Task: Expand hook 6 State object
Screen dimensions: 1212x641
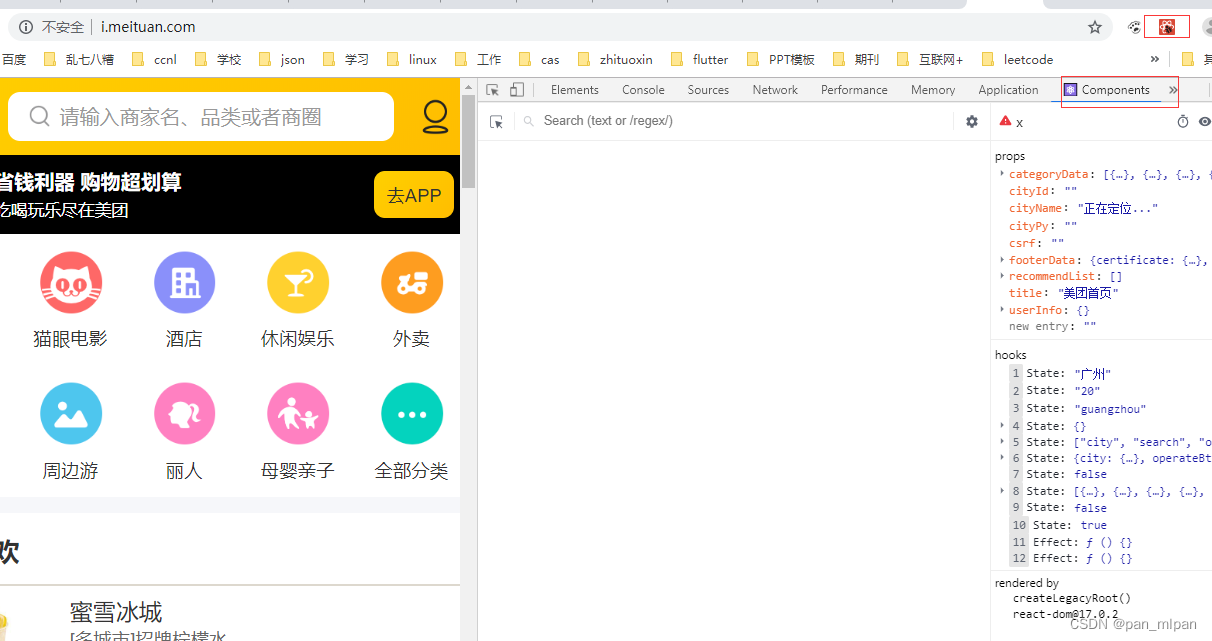Action: coord(1002,458)
